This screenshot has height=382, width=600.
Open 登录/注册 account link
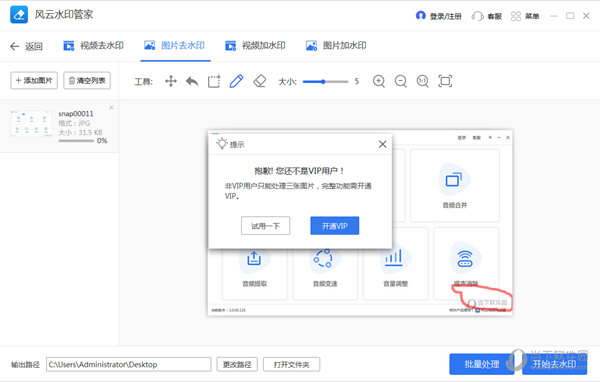439,16
